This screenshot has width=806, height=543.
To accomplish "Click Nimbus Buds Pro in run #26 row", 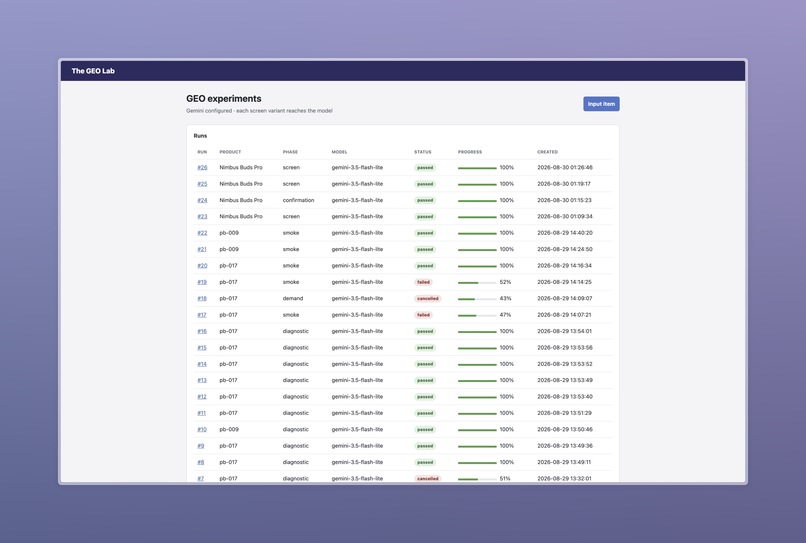I will tap(241, 168).
